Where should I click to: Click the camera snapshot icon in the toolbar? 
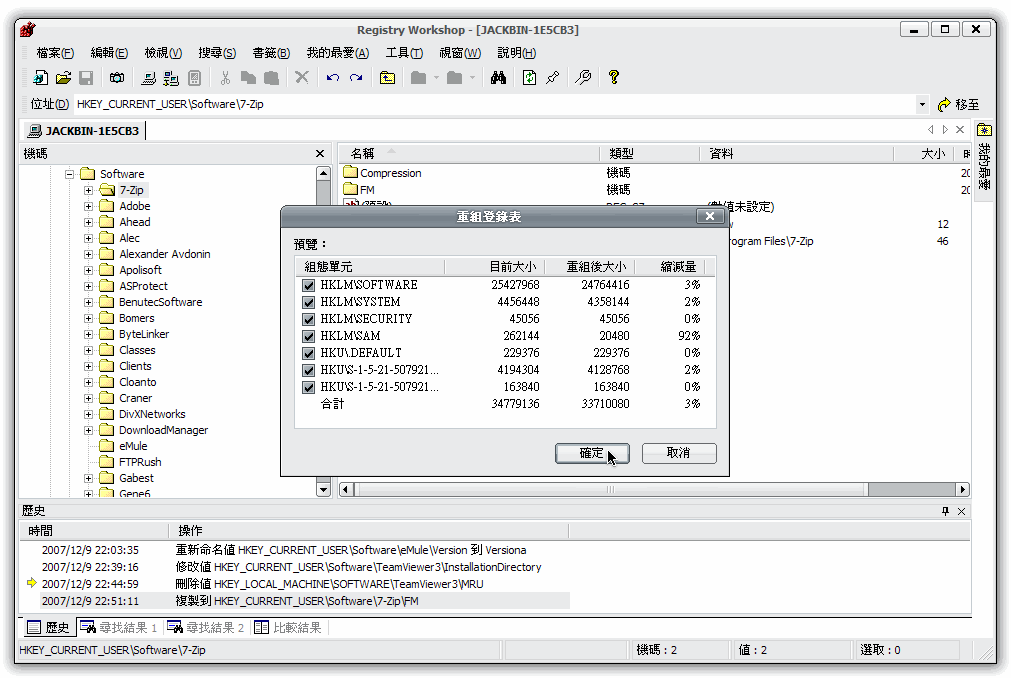pos(117,77)
